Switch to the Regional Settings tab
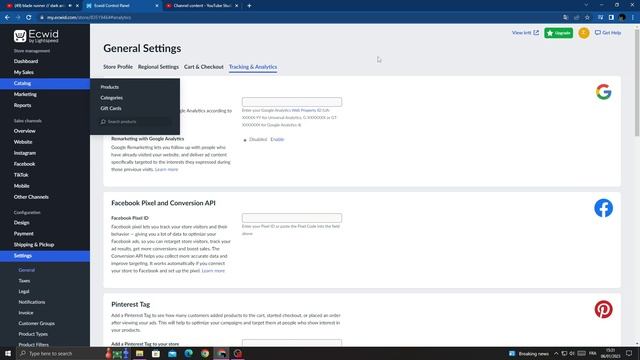Screen dimensions: 640x360 point(158,67)
